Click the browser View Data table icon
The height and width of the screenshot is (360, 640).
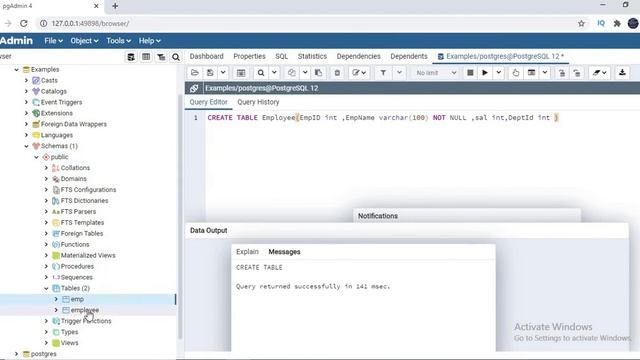click(146, 57)
